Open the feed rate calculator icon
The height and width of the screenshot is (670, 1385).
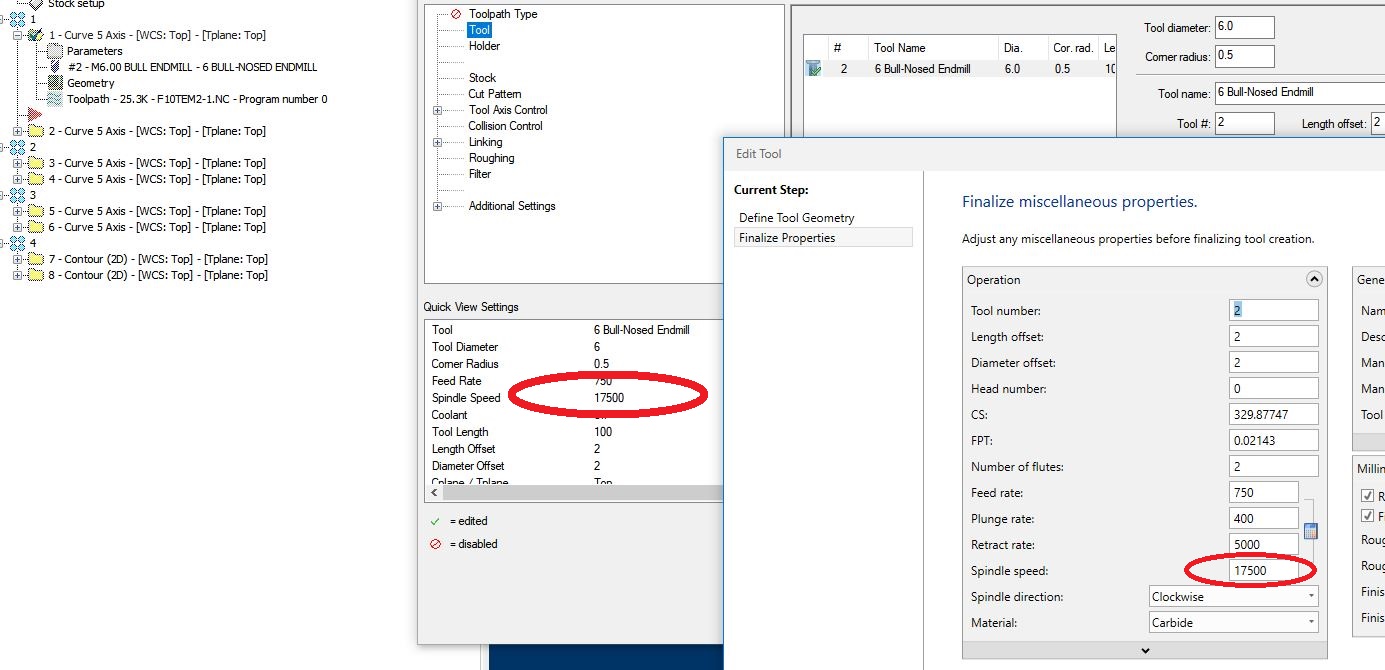(x=1311, y=531)
